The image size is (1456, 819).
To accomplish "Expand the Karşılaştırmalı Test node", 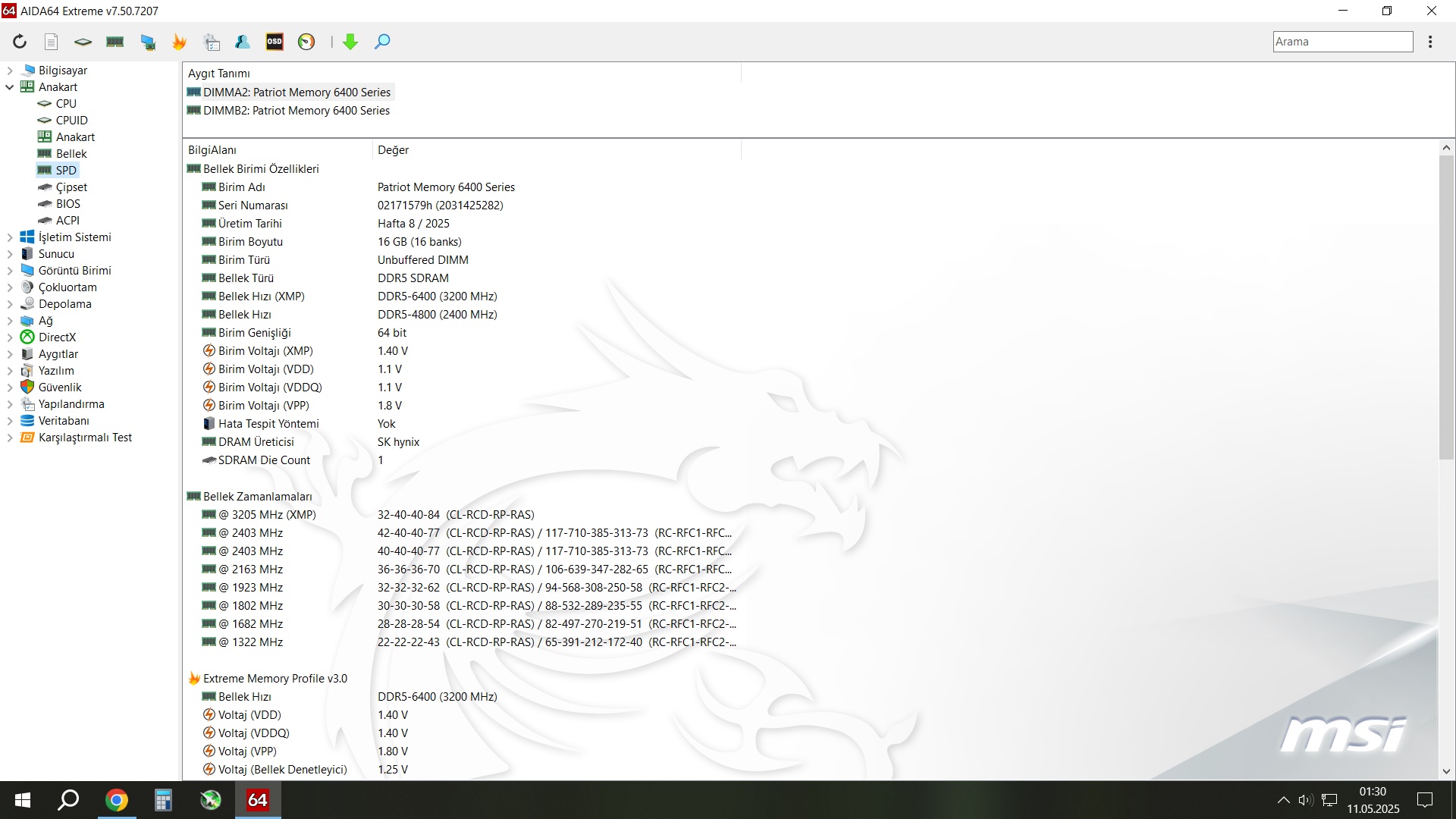I will click(x=10, y=438).
